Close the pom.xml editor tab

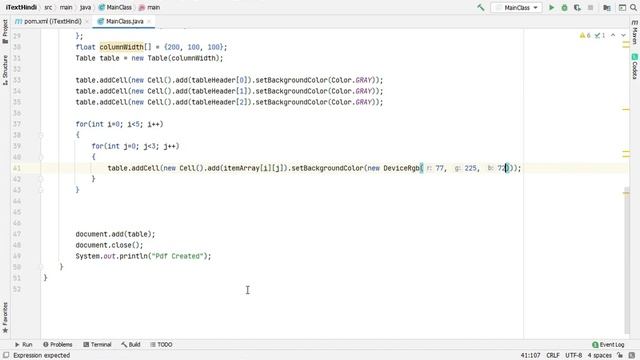[87, 21]
